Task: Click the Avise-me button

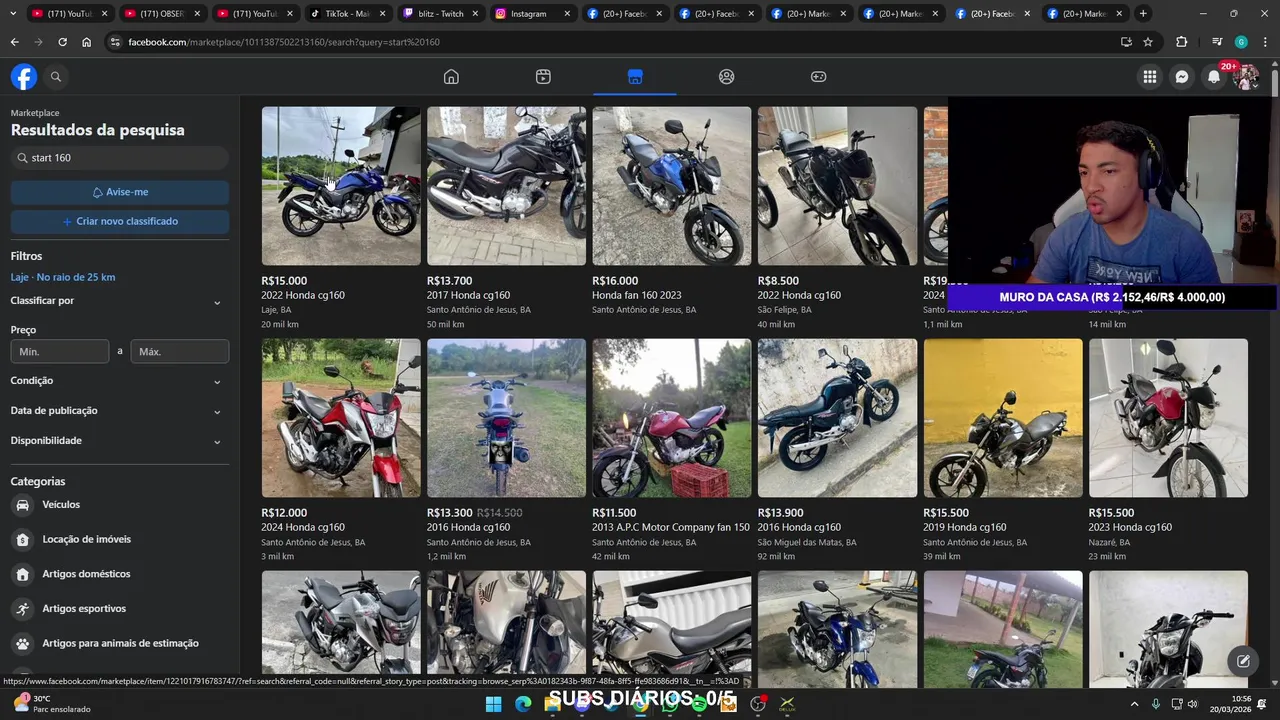Action: (x=120, y=192)
